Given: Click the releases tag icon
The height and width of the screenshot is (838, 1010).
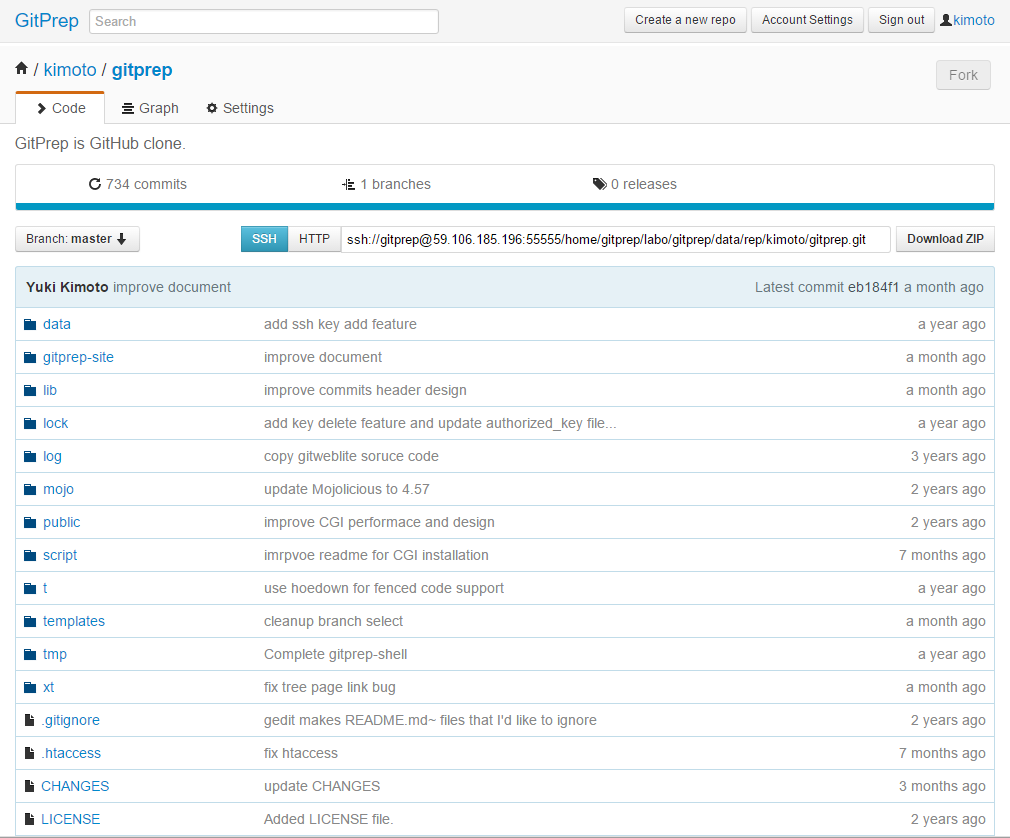Looking at the screenshot, I should (x=600, y=184).
